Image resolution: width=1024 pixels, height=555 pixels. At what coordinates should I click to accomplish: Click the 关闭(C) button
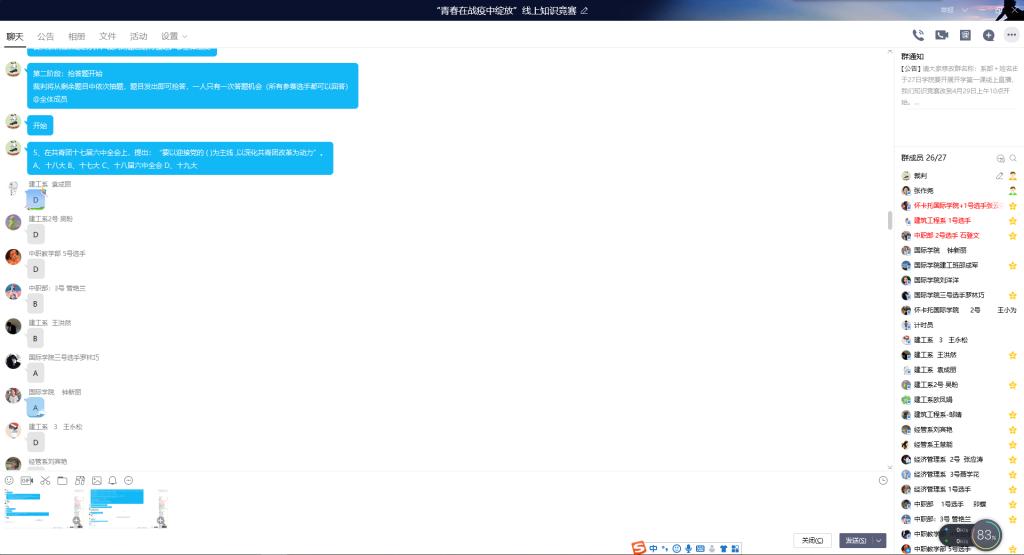[x=811, y=540]
